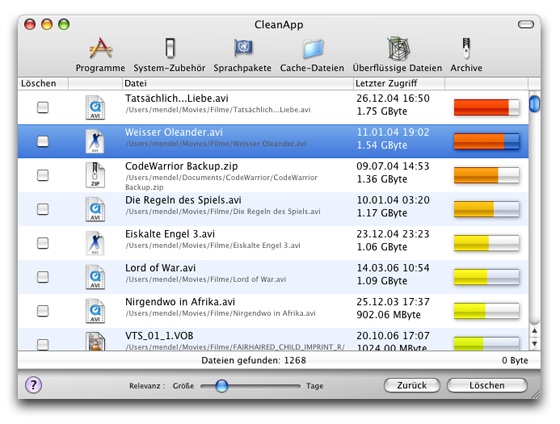Click path /Users/mendel/Movies/Filme/Lord of War.avi
The width and height of the screenshot is (560, 424).
[206, 279]
